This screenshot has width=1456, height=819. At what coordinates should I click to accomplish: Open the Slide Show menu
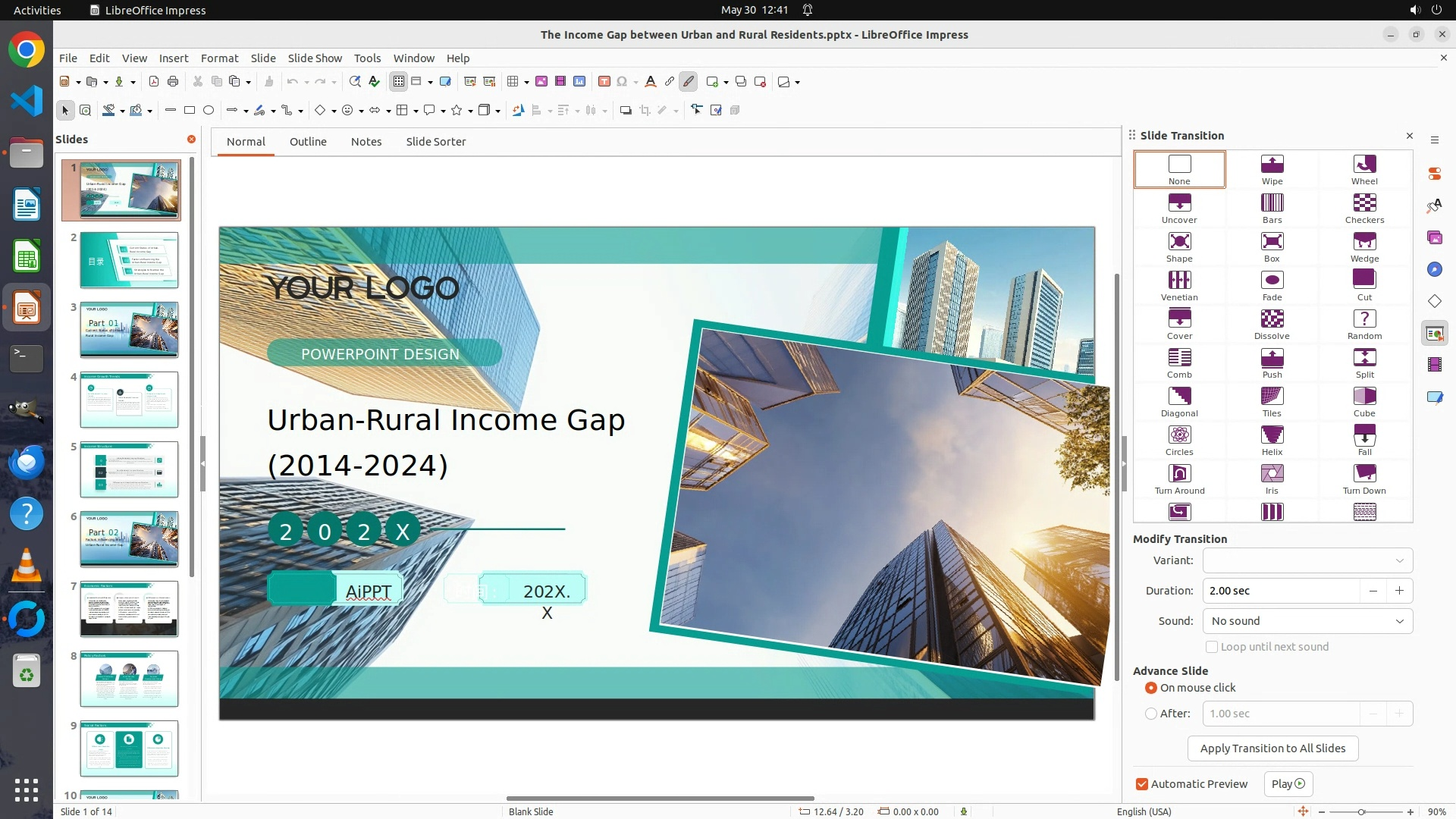coord(315,58)
